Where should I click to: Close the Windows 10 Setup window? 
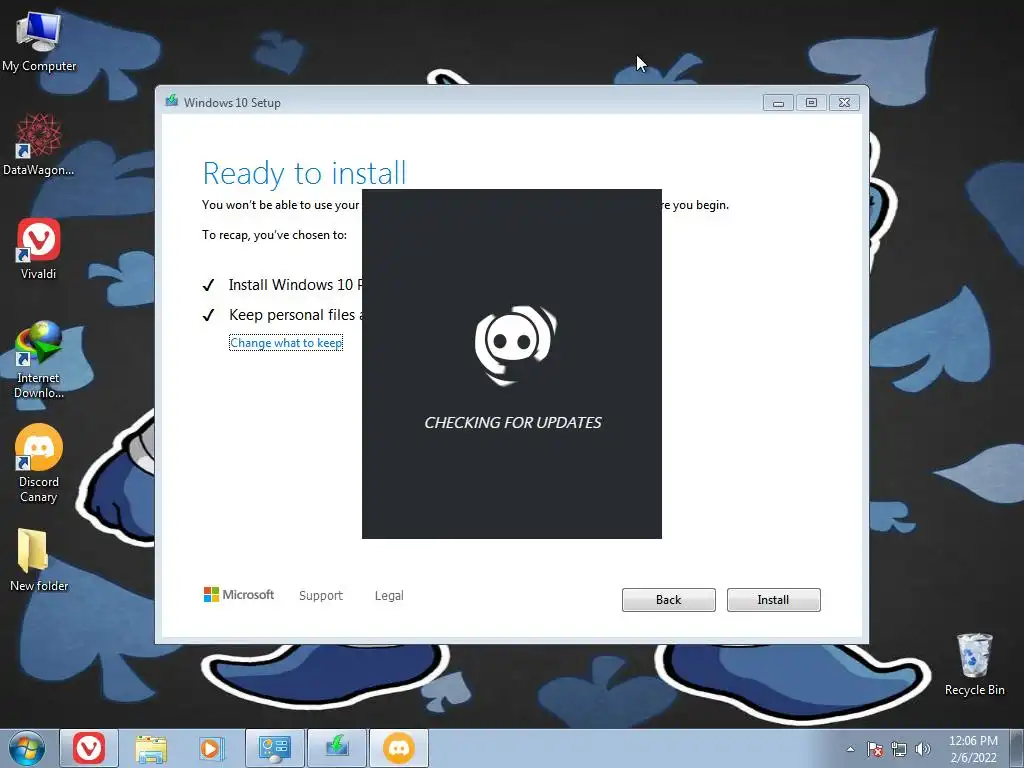click(844, 103)
